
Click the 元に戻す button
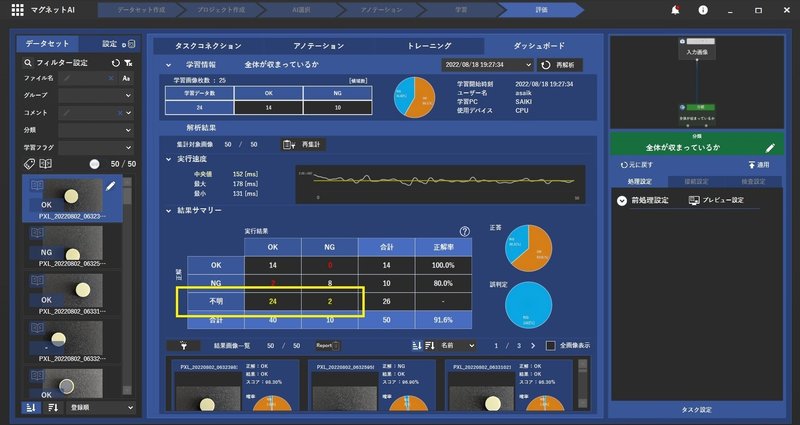coord(637,165)
